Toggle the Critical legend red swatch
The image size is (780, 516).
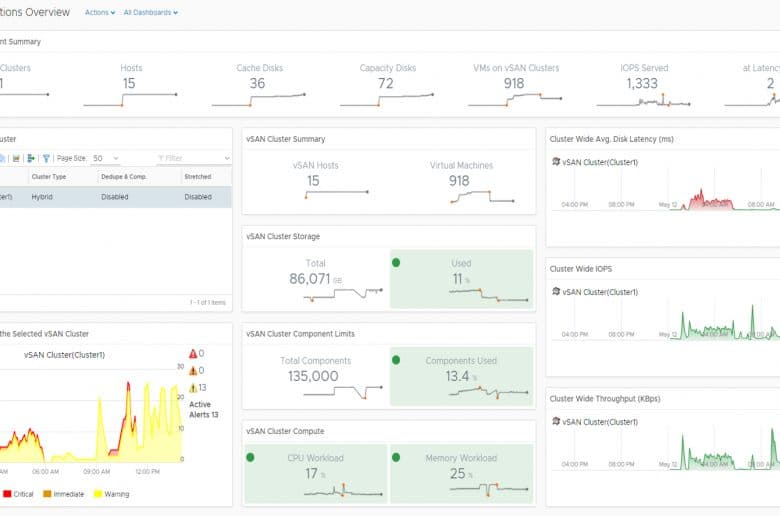pyautogui.click(x=7, y=494)
